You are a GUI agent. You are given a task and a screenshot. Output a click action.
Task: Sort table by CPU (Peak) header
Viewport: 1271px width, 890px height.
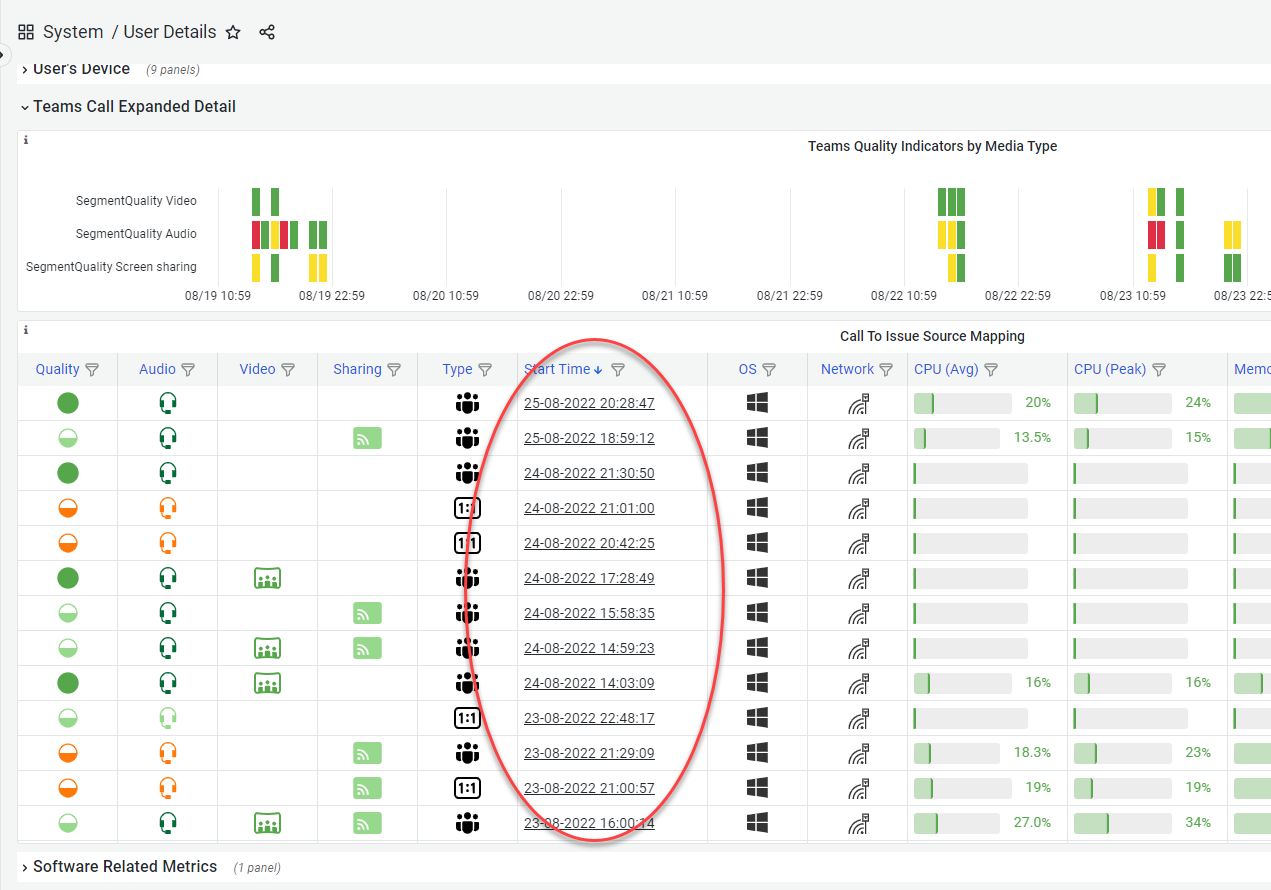pyautogui.click(x=1110, y=370)
